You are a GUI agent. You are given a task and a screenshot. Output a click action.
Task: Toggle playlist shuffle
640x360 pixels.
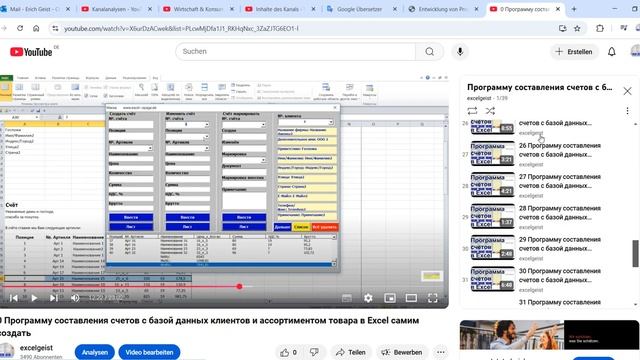click(490, 111)
